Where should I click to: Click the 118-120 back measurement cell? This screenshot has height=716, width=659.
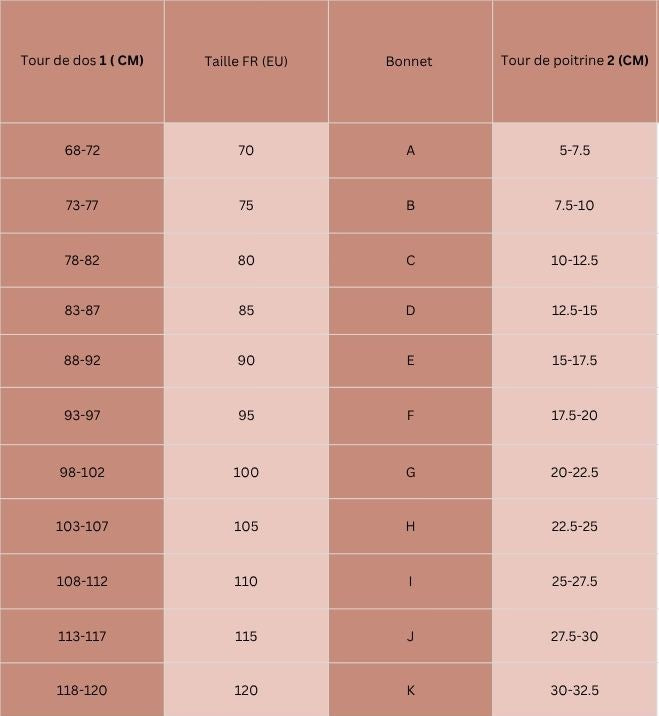click(82, 690)
